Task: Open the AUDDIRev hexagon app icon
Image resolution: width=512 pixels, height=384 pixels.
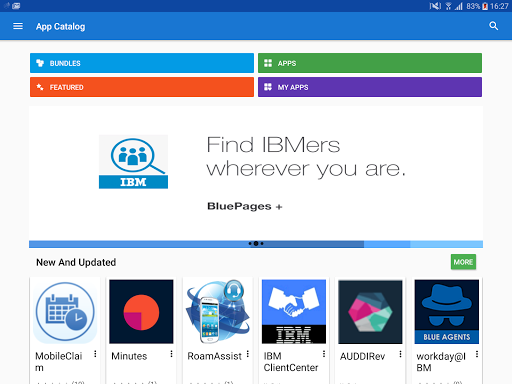Action: pyautogui.click(x=370, y=312)
